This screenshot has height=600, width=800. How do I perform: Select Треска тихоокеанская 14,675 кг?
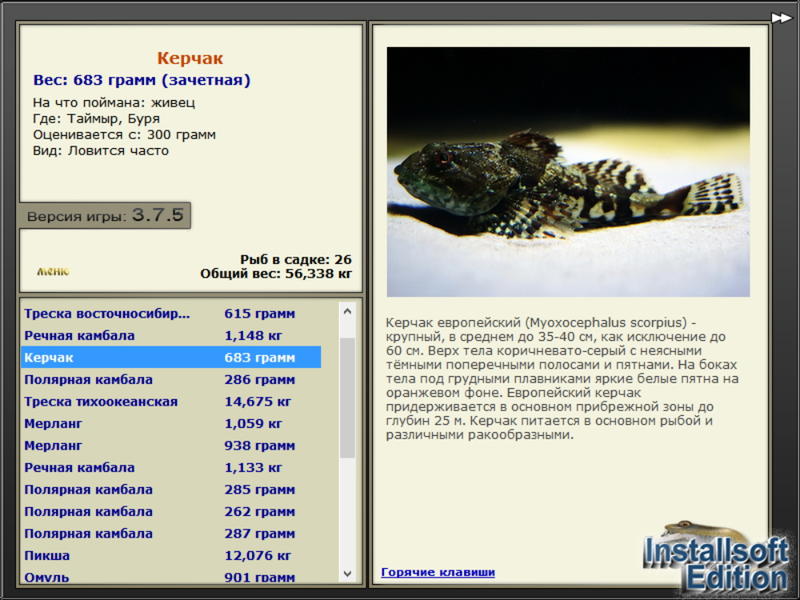coord(170,401)
